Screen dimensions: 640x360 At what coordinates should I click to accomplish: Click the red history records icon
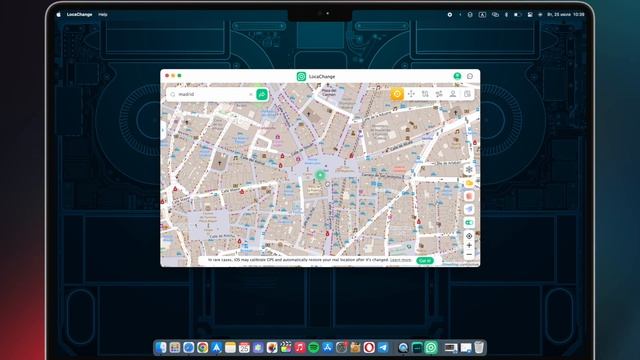tap(469, 196)
